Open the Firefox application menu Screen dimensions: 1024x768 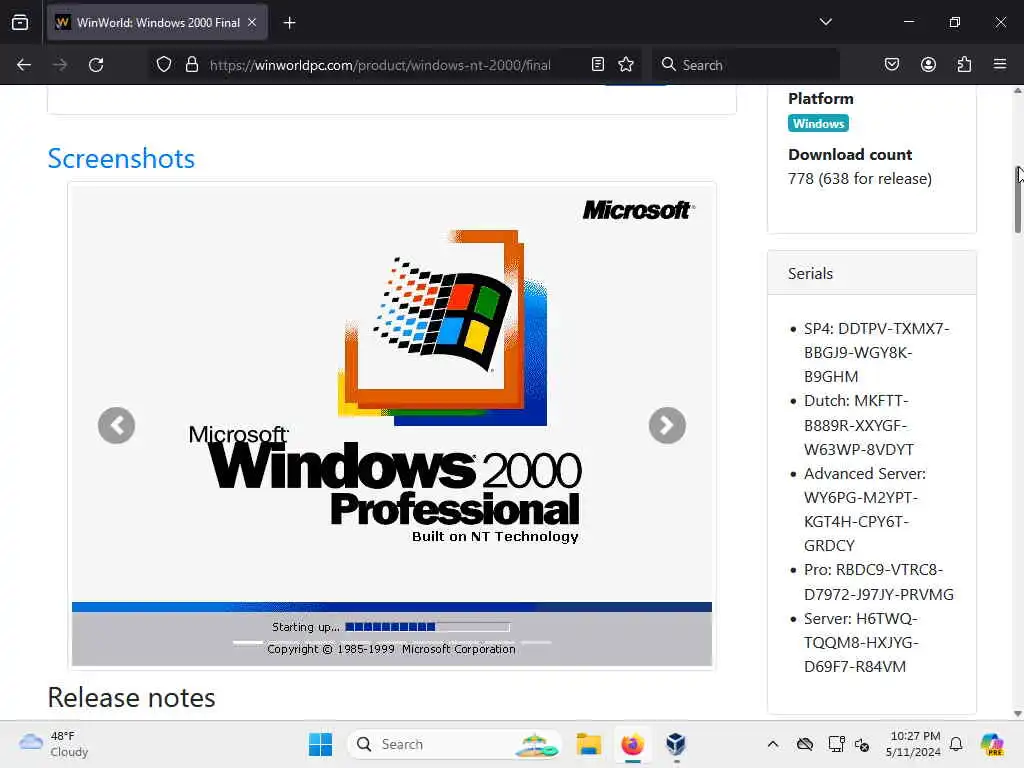[x=1000, y=64]
